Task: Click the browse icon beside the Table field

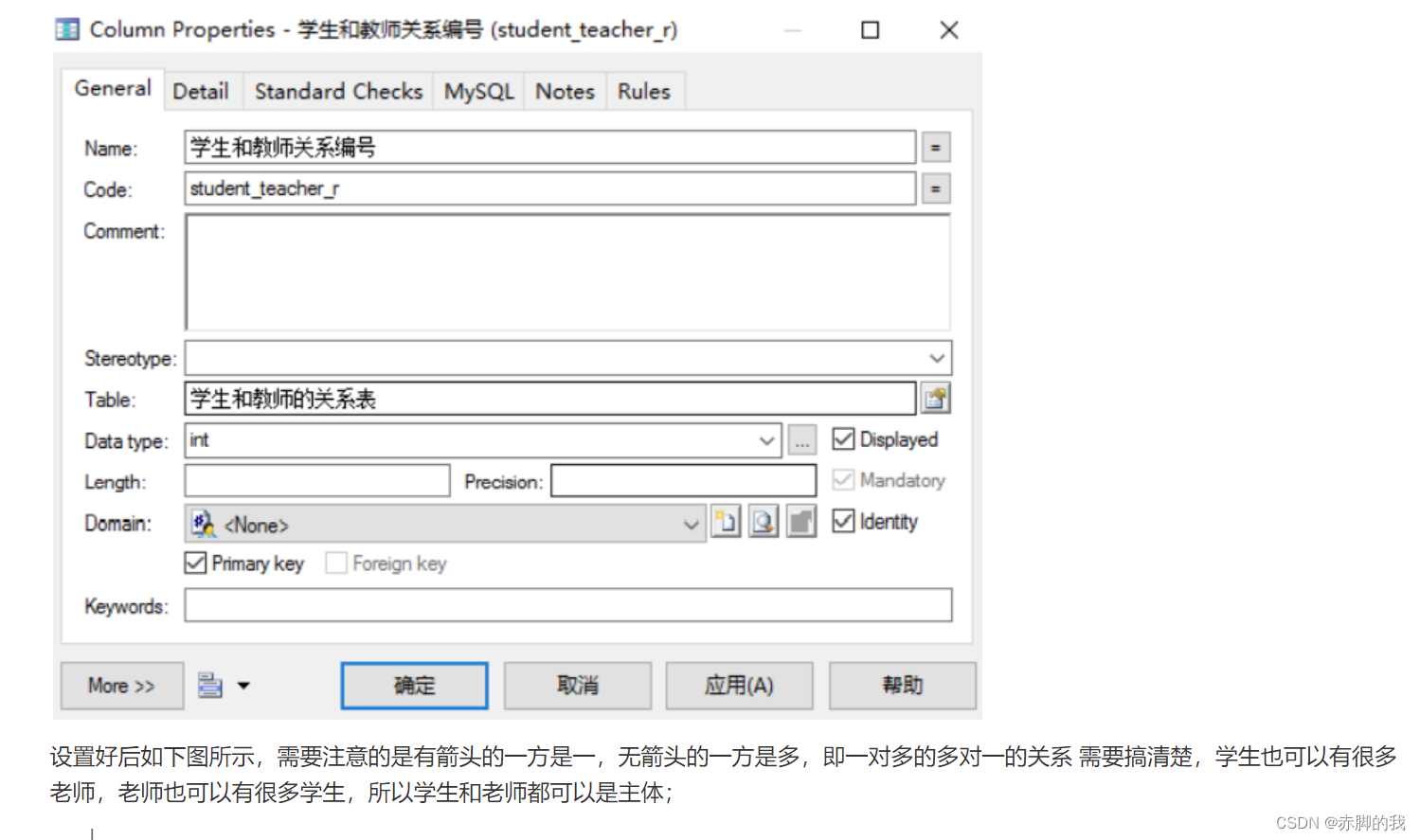Action: coord(935,398)
